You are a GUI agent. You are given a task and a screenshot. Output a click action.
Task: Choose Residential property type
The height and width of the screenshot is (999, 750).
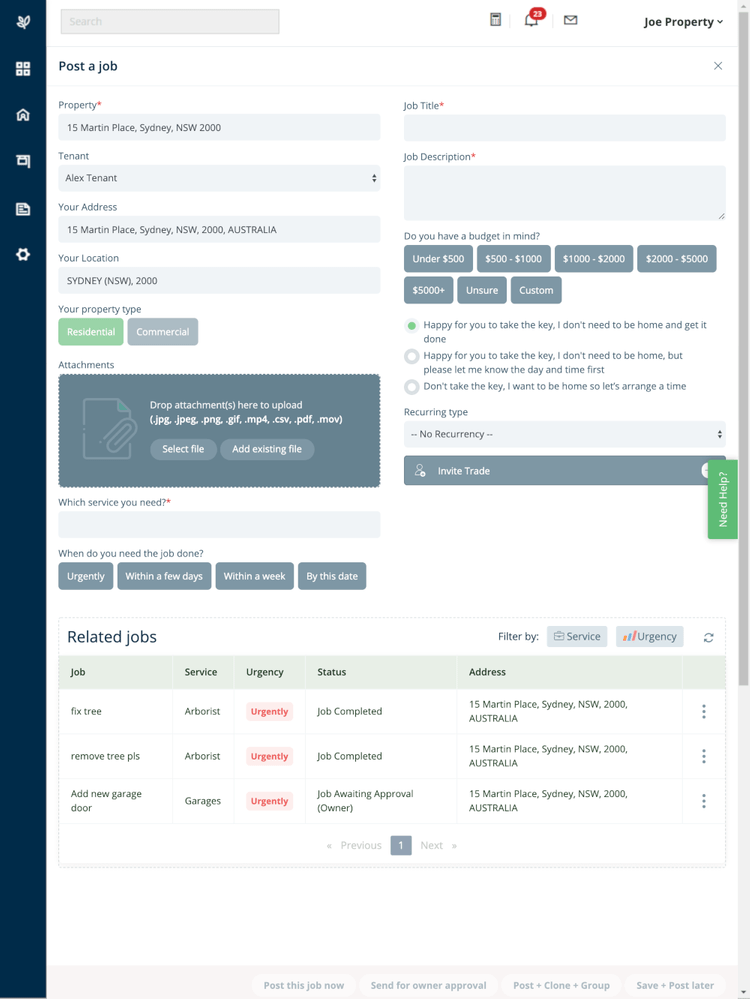point(90,332)
